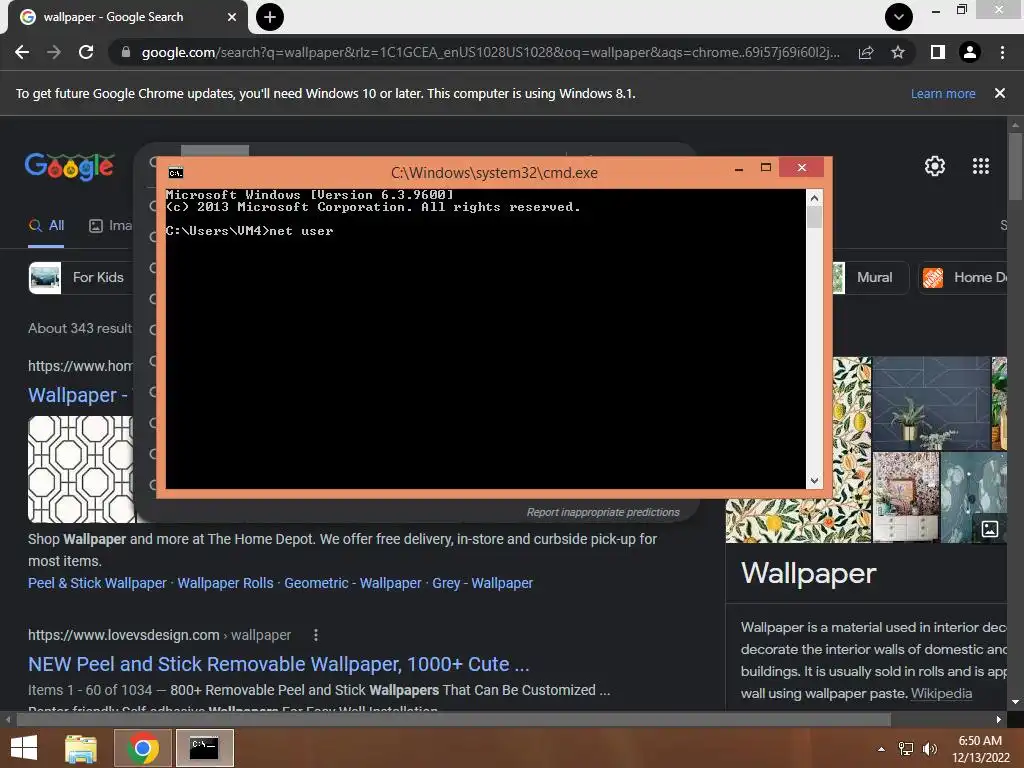The image size is (1024, 768).
Task: Open cmd.exe system menu icon
Action: [x=176, y=173]
